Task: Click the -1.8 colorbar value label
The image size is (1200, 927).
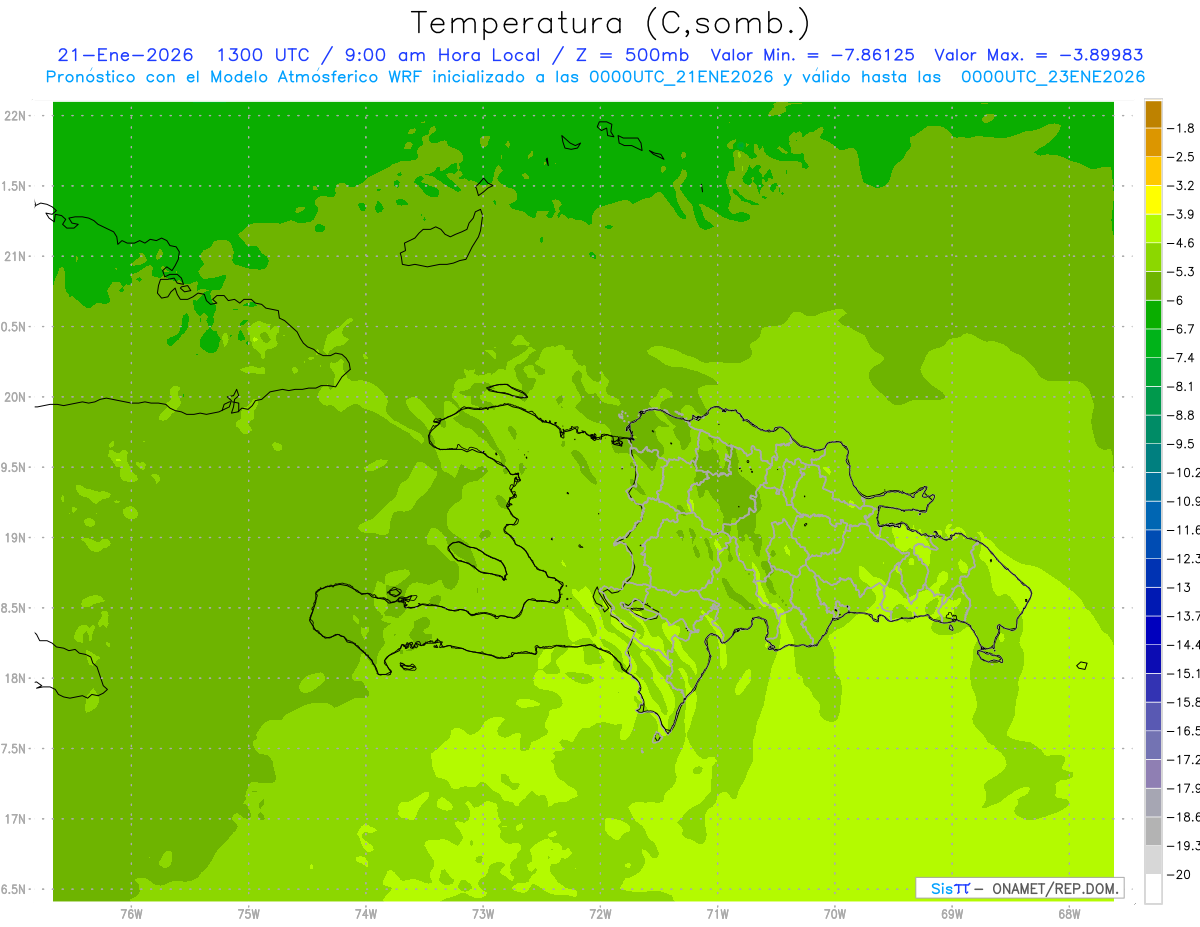Action: click(x=1181, y=128)
